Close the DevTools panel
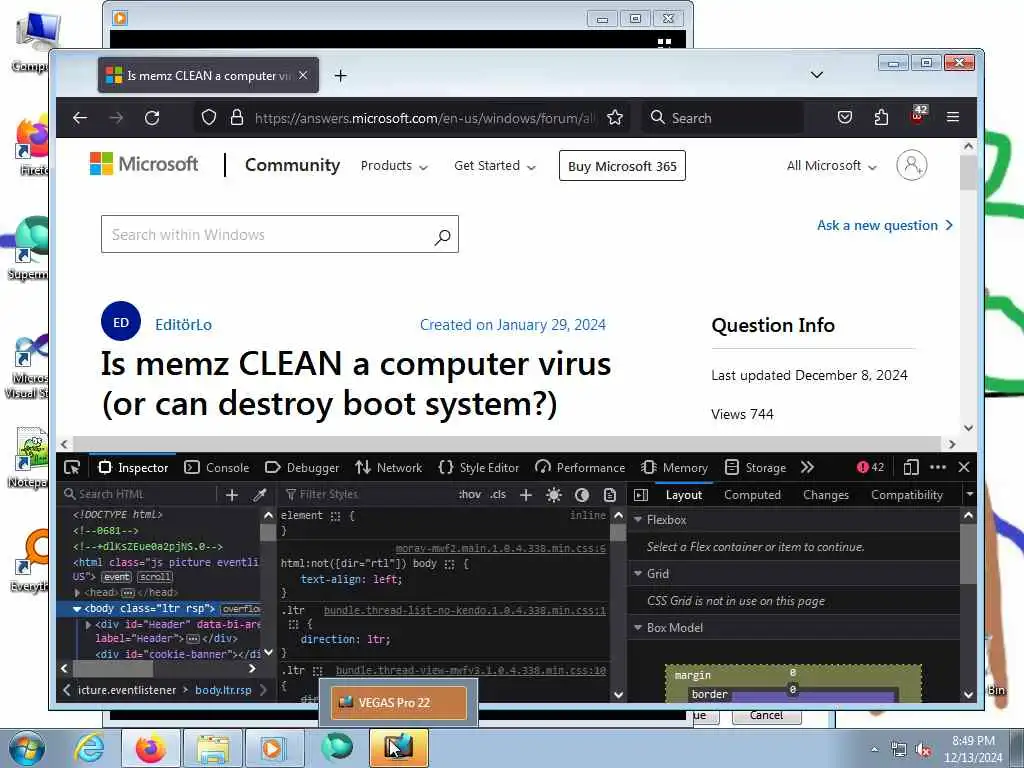1024x768 pixels. pyautogui.click(x=964, y=468)
